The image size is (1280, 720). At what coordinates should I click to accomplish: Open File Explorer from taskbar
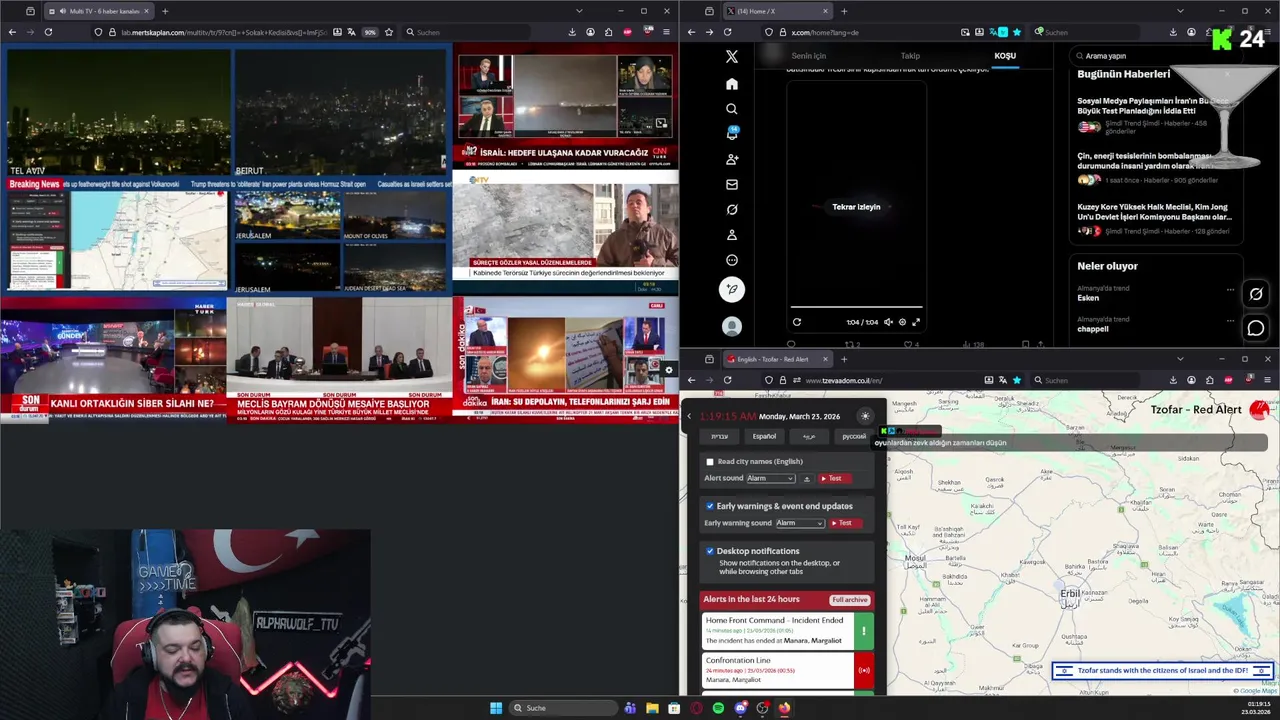coord(652,708)
